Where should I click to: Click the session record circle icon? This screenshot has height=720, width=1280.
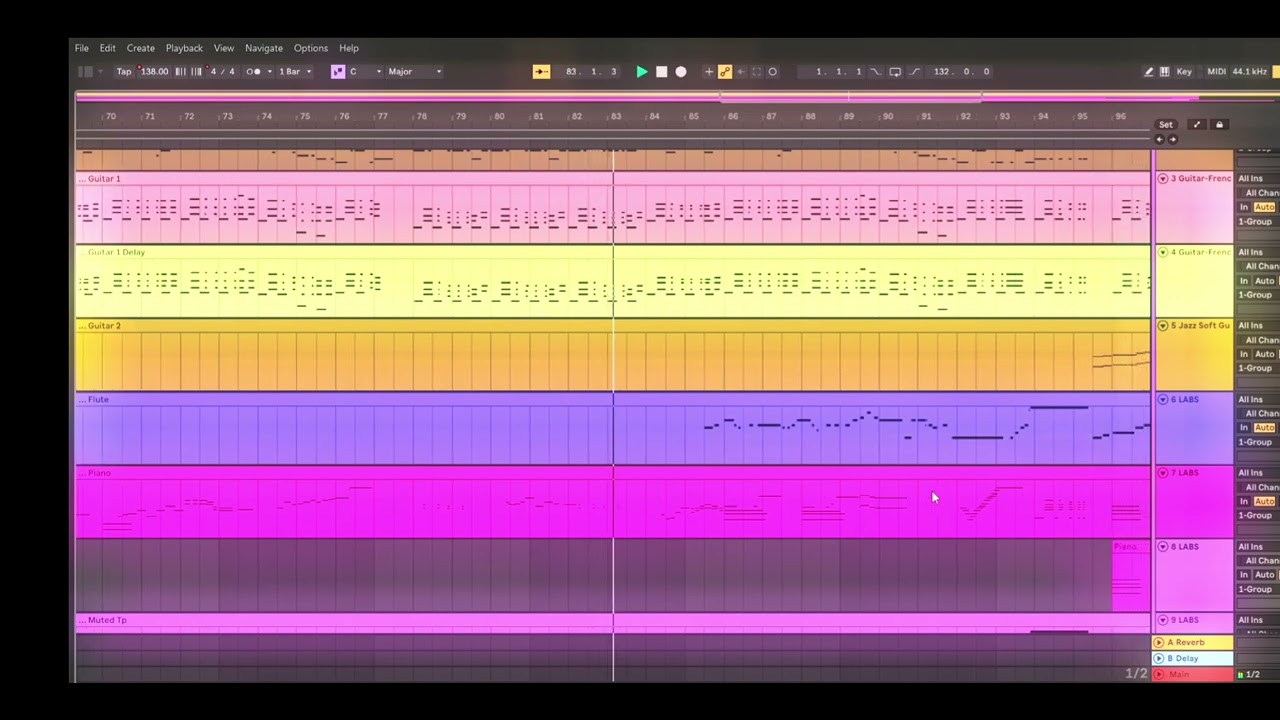[772, 72]
